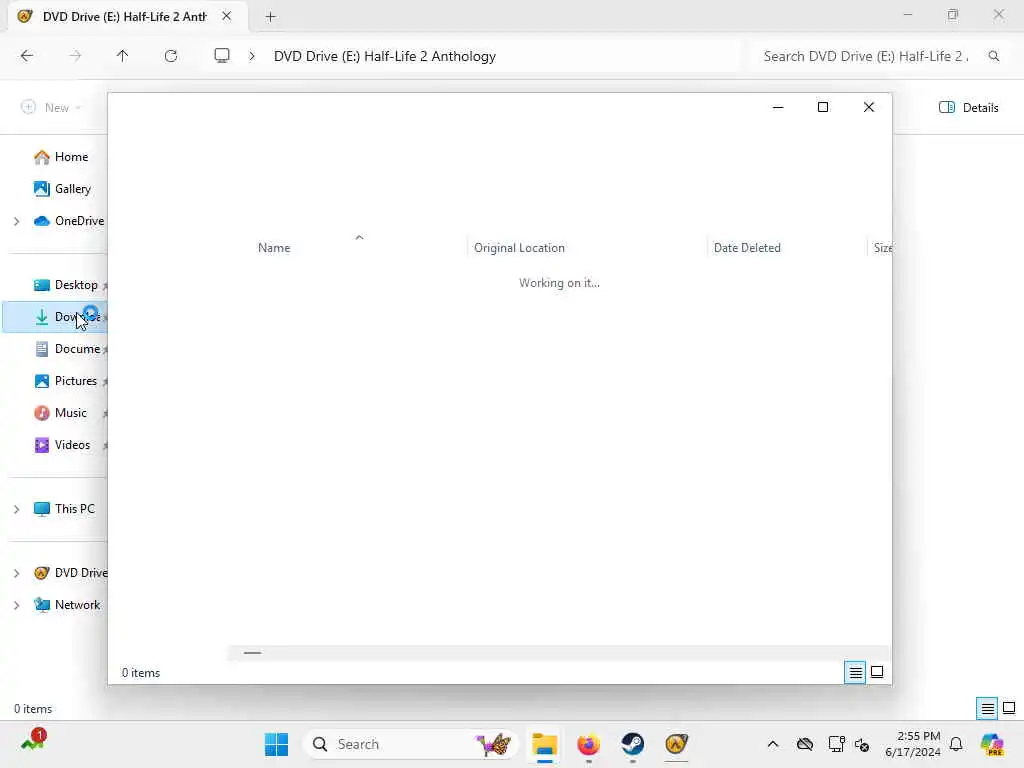Screen dimensions: 1024x768
Task: Close the DVD Drive (E:) tab
Action: pos(227,16)
